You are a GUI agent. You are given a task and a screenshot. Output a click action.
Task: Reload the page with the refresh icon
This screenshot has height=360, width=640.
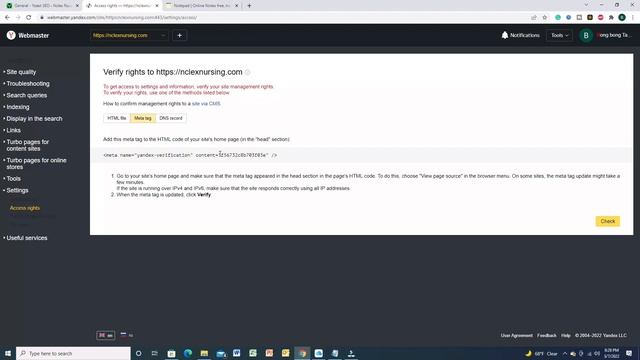coord(29,18)
